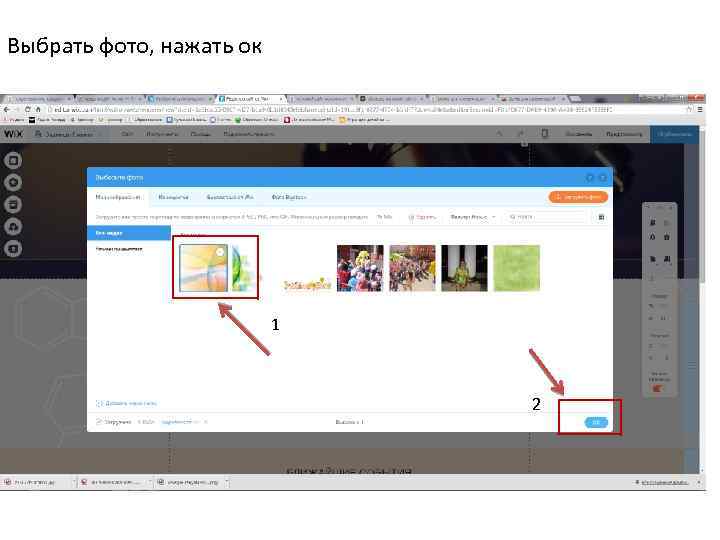Click the red Удалить delete link

422,217
